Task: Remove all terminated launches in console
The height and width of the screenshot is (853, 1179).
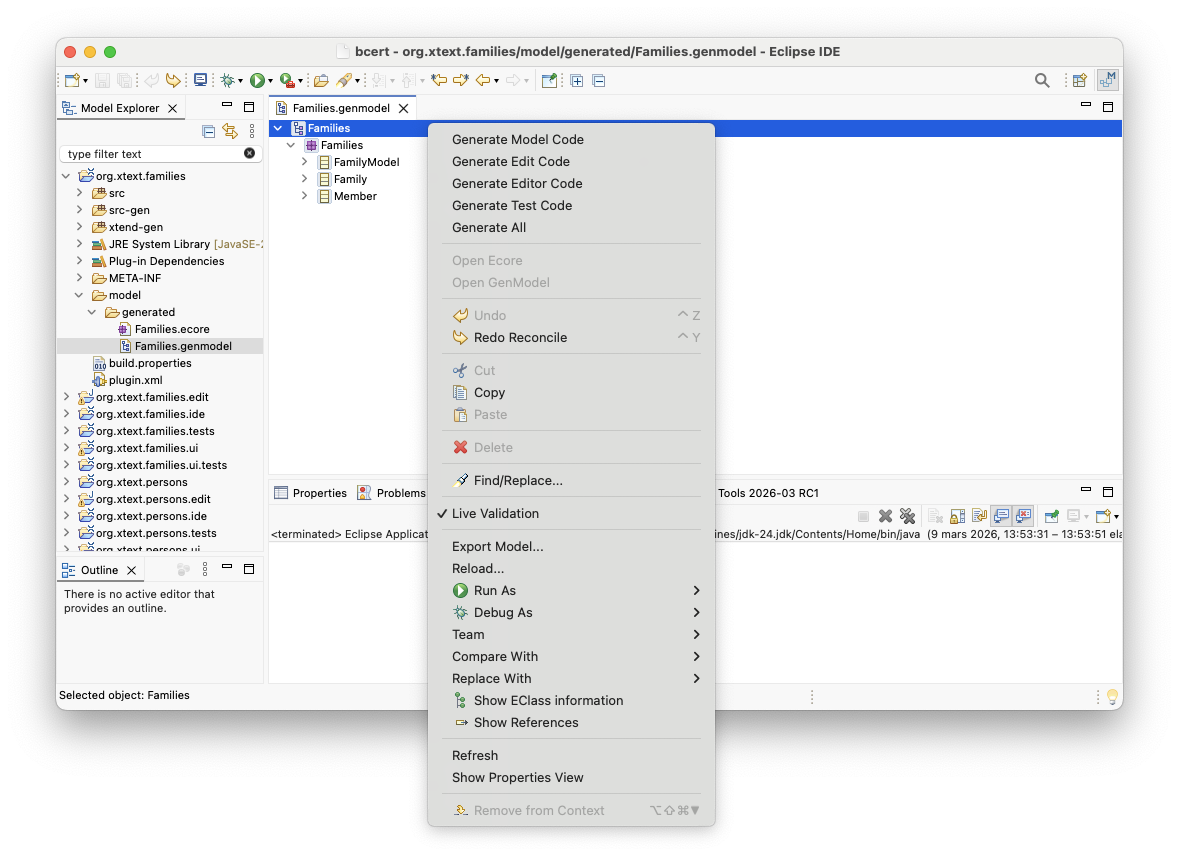Action: point(908,516)
